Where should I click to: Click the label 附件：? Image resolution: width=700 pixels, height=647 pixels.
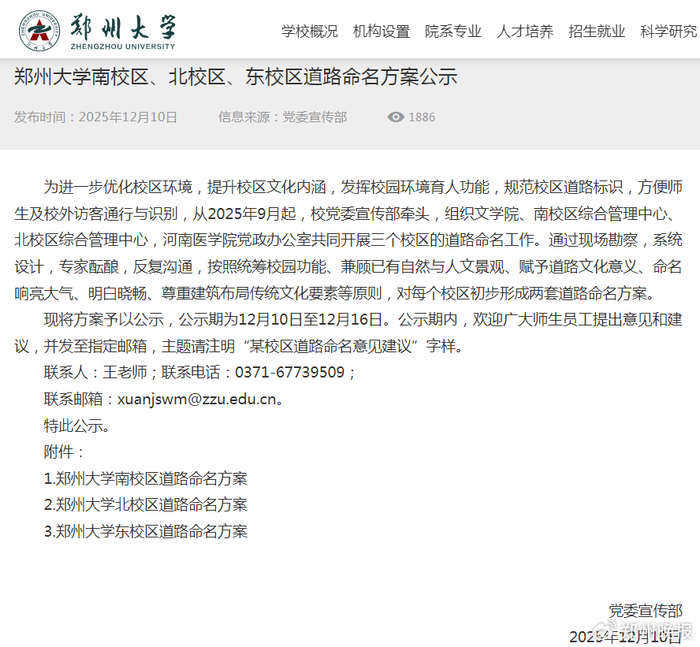(64, 452)
